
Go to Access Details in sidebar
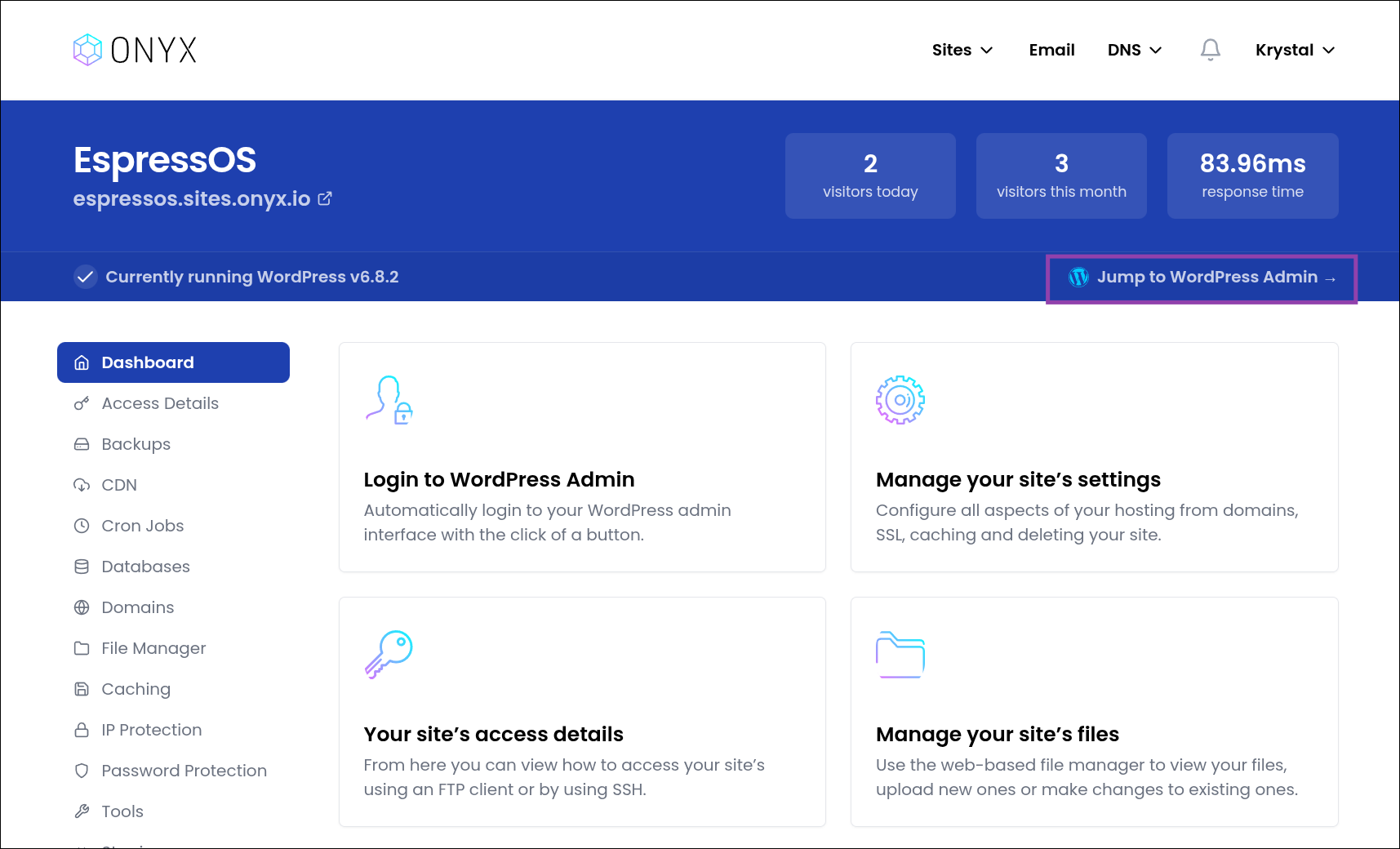173,403
